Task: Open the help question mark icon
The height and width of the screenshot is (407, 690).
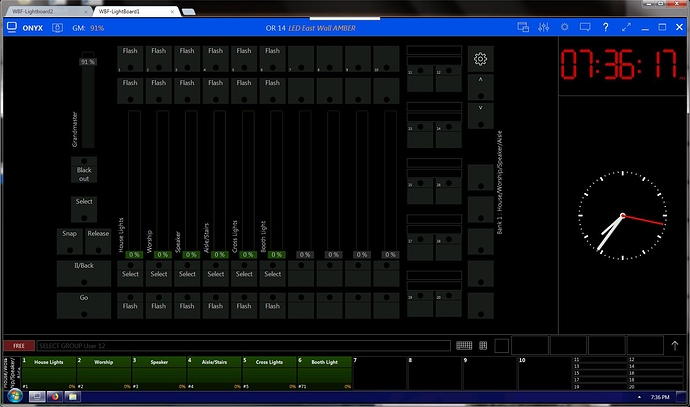Action: 606,27
